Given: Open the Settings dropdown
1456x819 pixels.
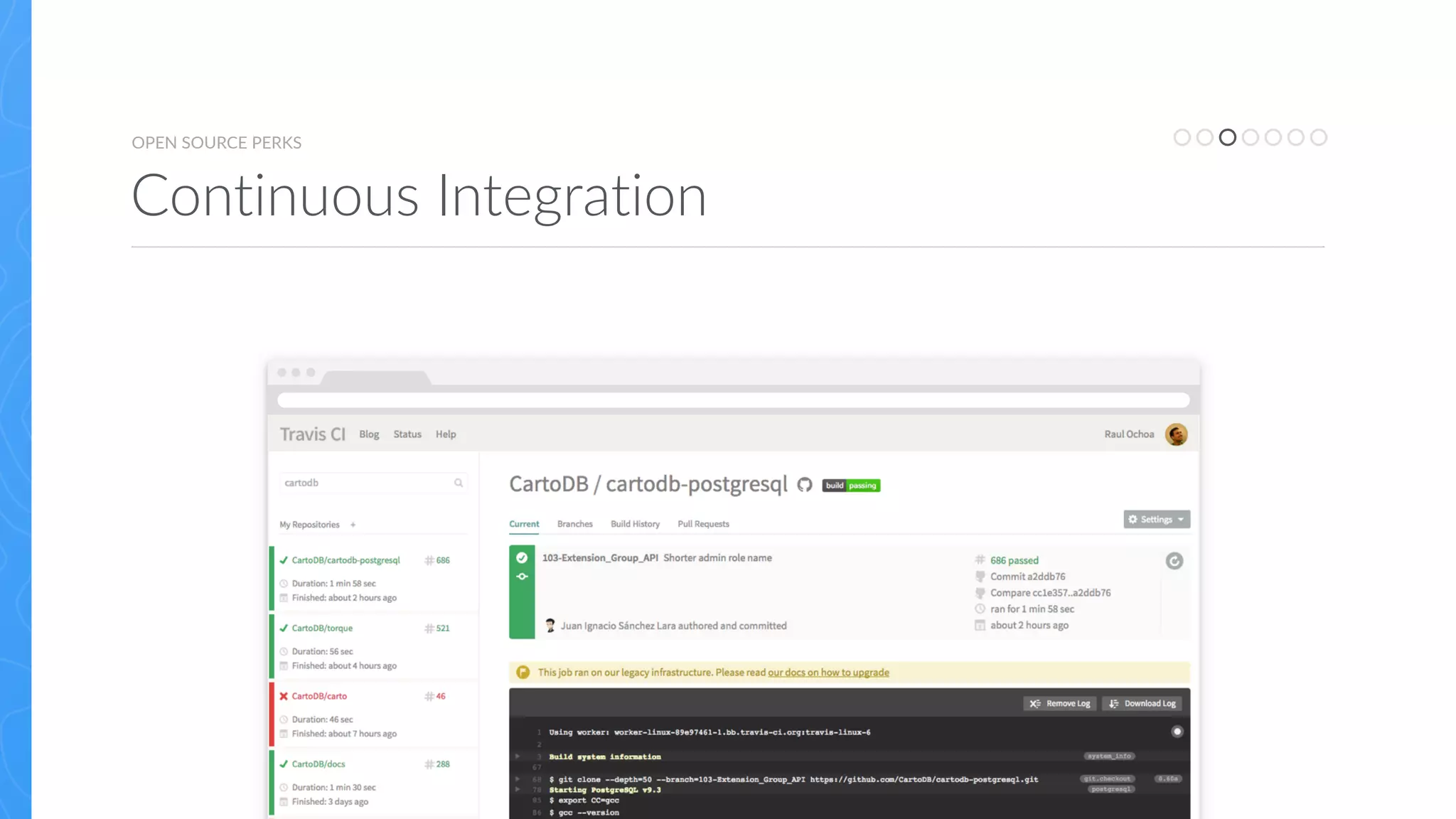Looking at the screenshot, I should 1157,519.
